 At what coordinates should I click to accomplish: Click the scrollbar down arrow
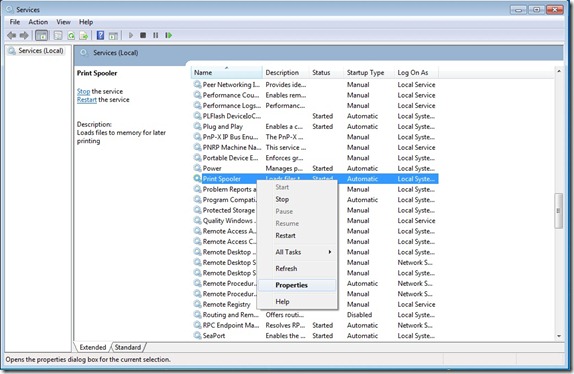click(x=559, y=336)
